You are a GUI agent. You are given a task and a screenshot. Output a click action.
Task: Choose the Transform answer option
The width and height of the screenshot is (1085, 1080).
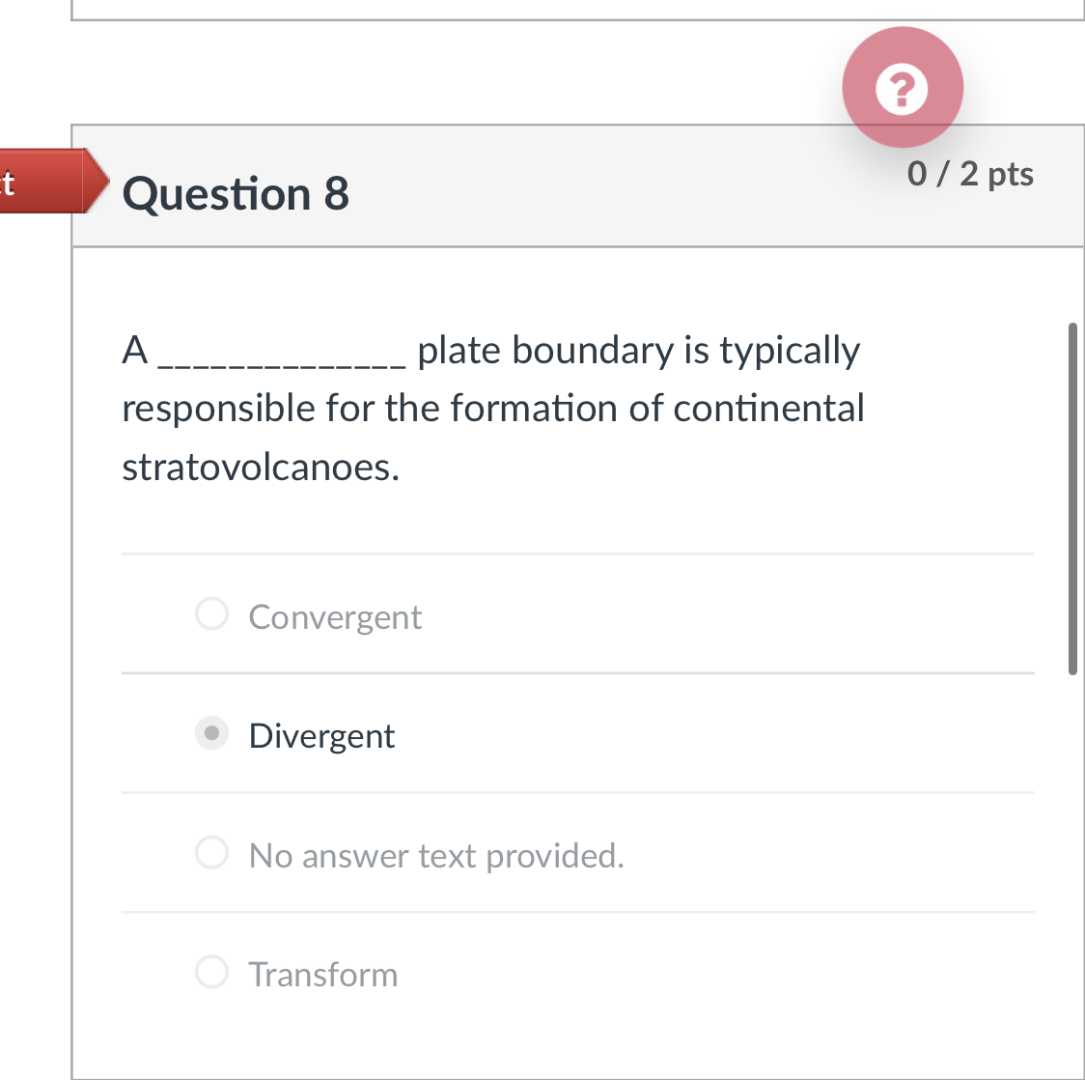click(212, 972)
